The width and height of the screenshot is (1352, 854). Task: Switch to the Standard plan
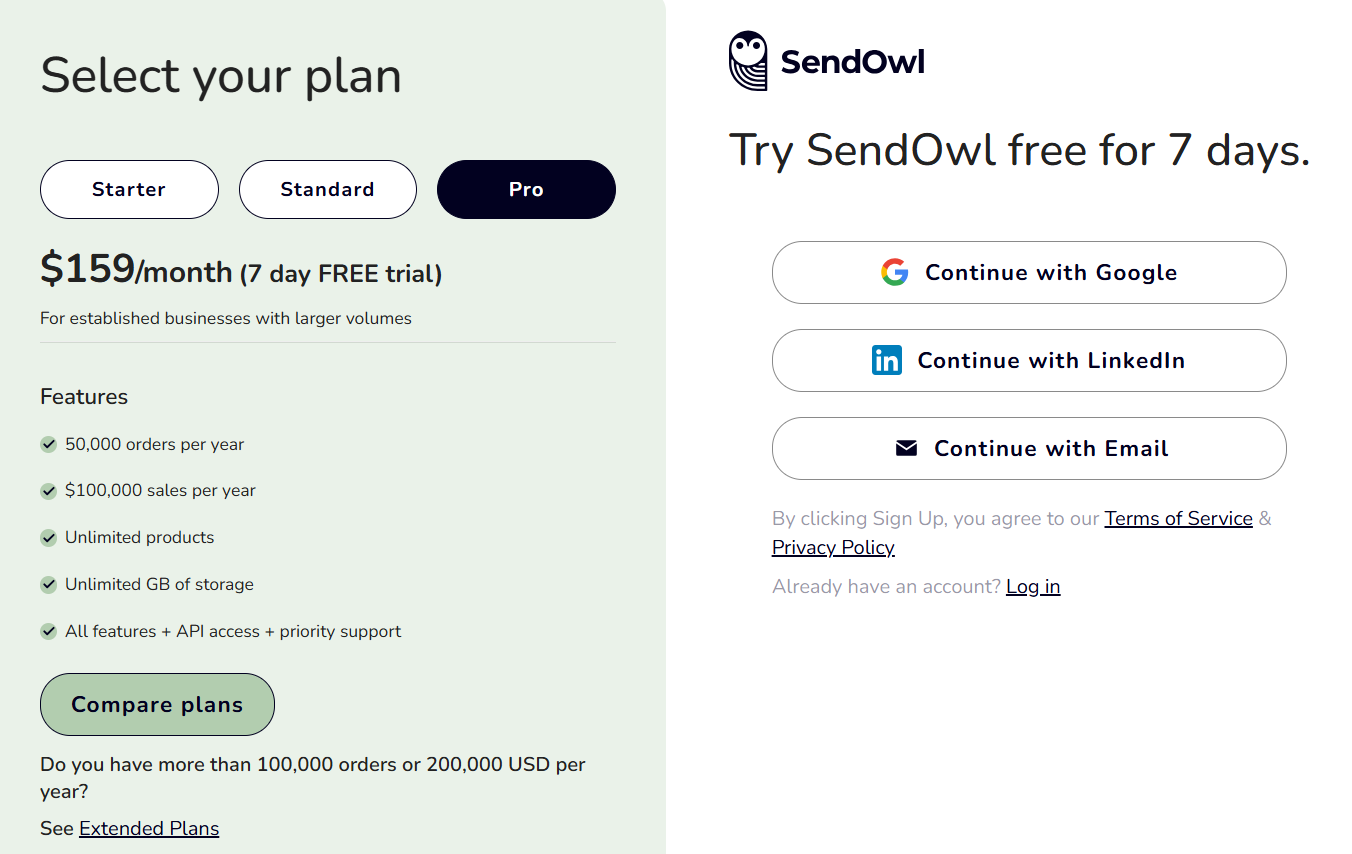pos(327,189)
